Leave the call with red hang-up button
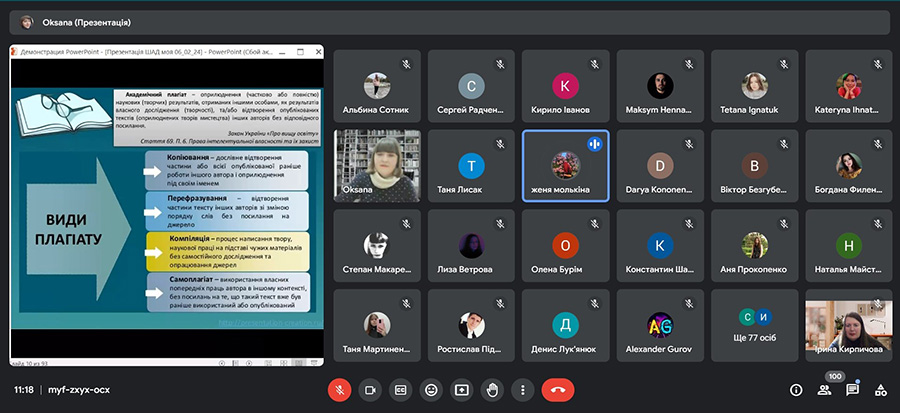Viewport: 900px width, 413px height. [558, 390]
